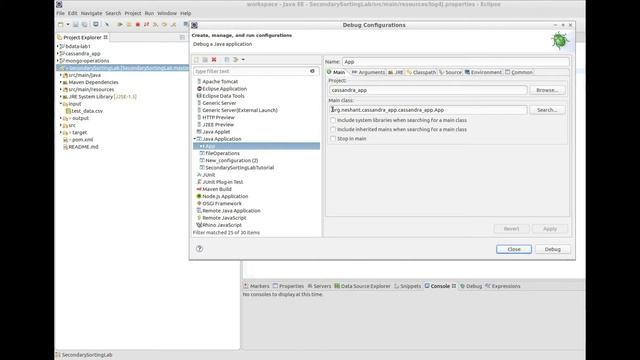Open the Data Source Explorer tab
This screenshot has width=640, height=360.
[362, 286]
